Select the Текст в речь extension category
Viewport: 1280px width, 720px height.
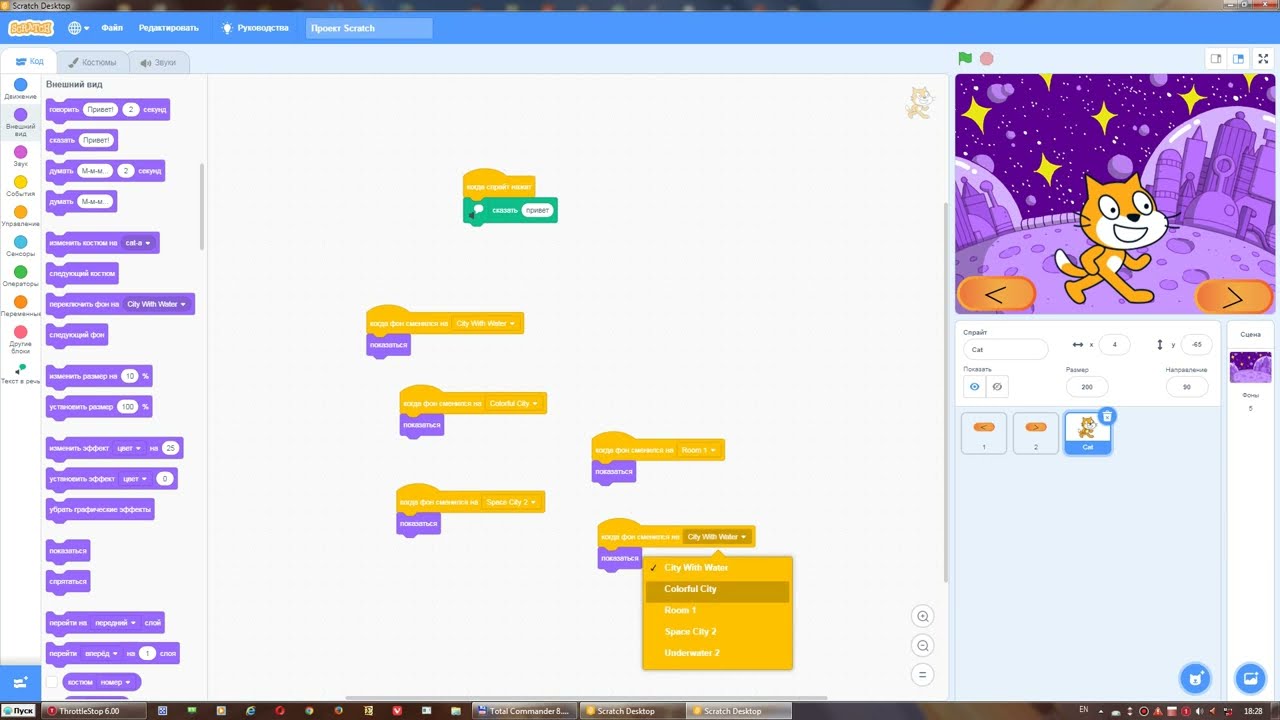pos(20,374)
